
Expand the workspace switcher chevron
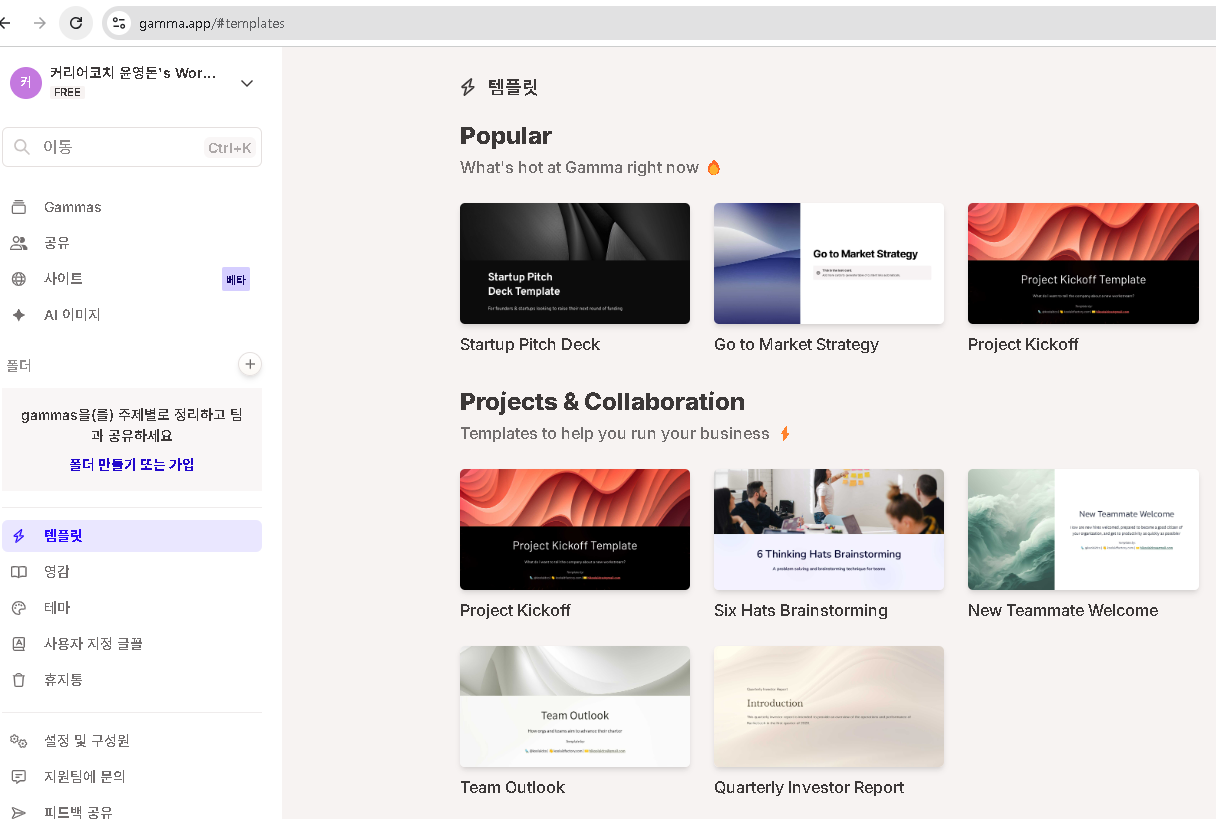247,83
